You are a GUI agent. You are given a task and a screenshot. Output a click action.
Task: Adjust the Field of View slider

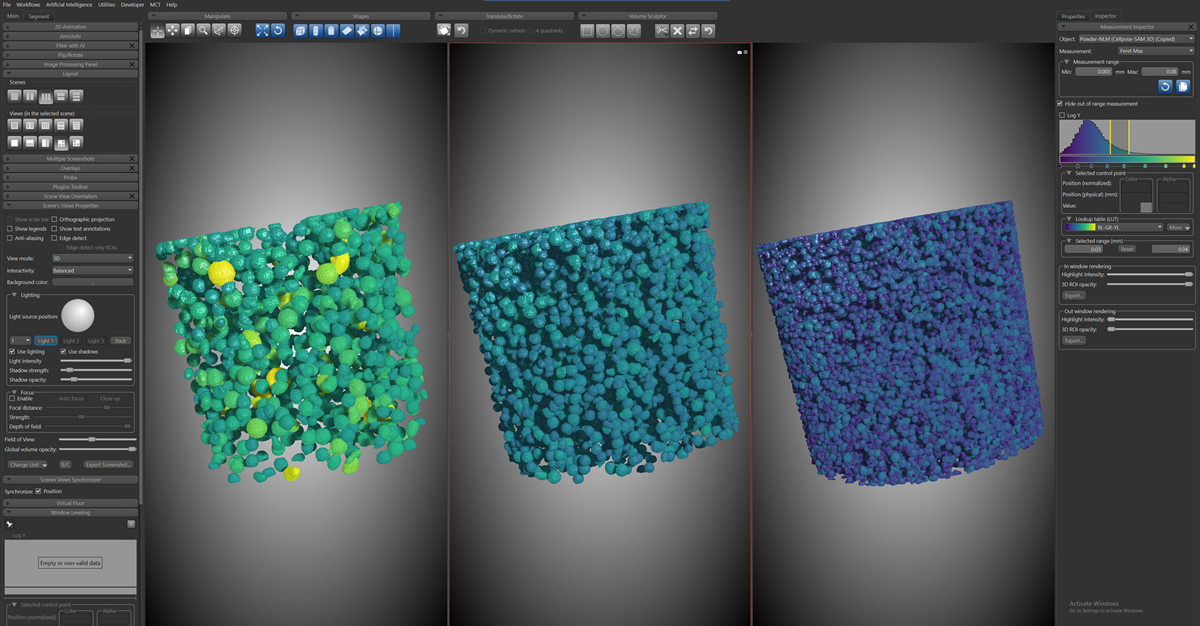coord(97,439)
